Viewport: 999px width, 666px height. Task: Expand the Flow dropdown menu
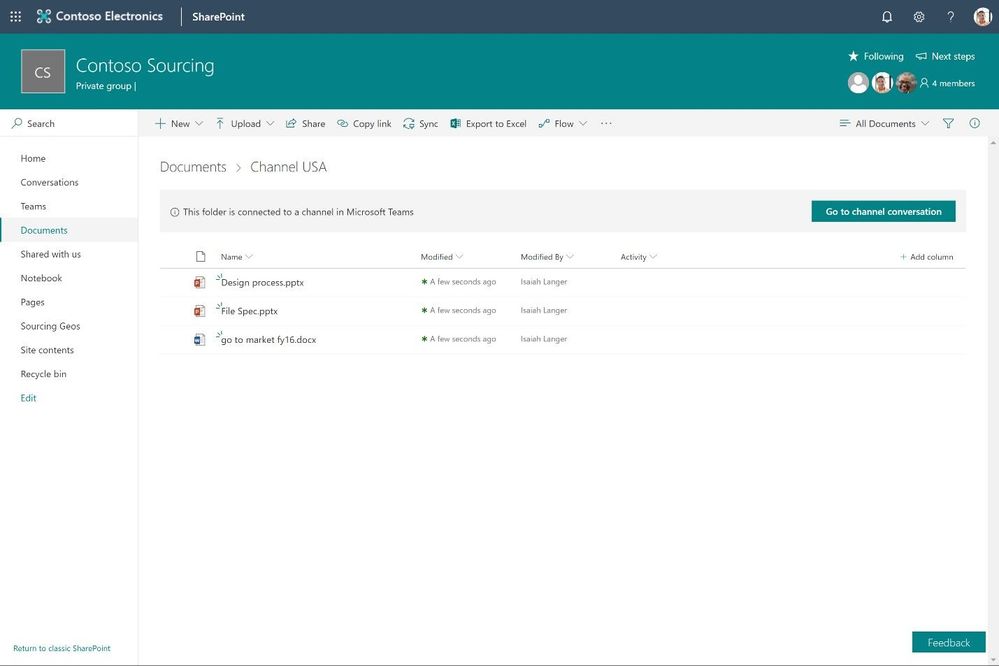pyautogui.click(x=583, y=124)
